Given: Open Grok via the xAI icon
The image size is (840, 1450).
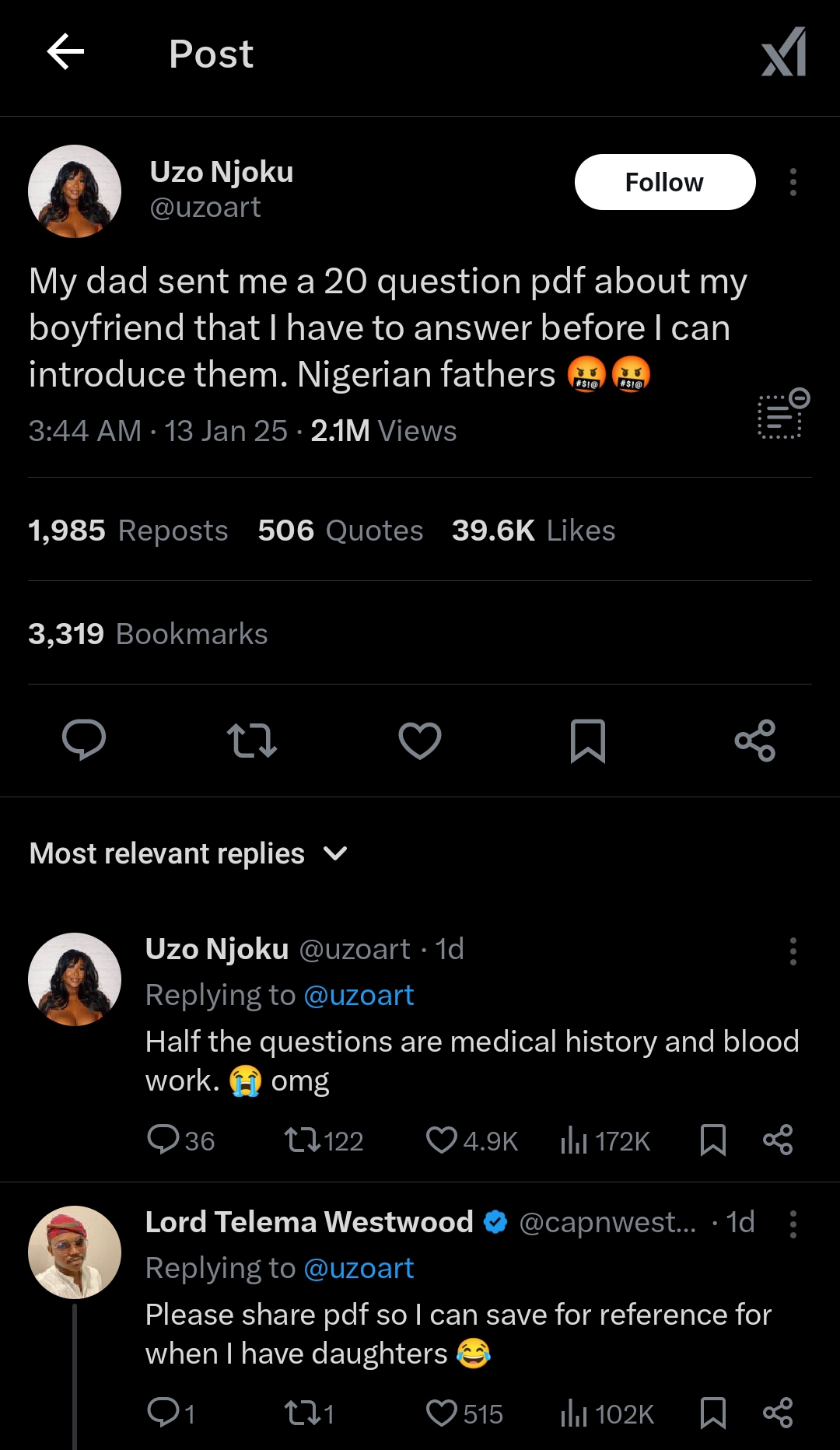Looking at the screenshot, I should [x=783, y=53].
